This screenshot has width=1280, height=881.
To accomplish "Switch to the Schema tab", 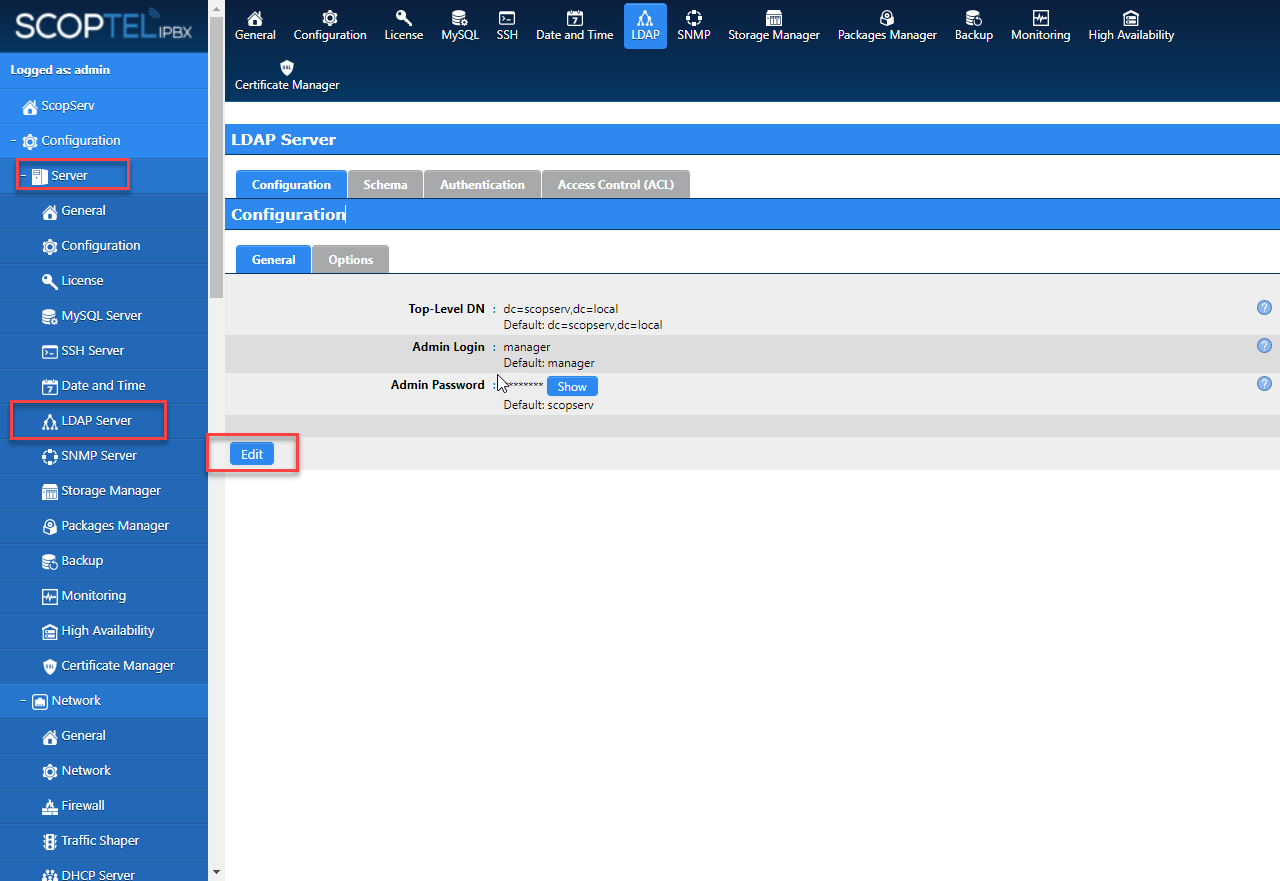I will pyautogui.click(x=385, y=185).
